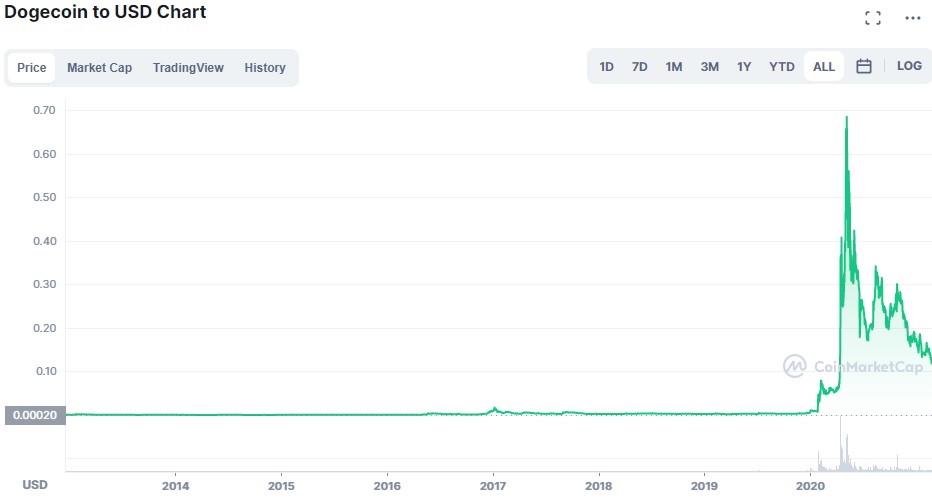Click the USD currency label
The height and width of the screenshot is (498, 932).
point(35,485)
